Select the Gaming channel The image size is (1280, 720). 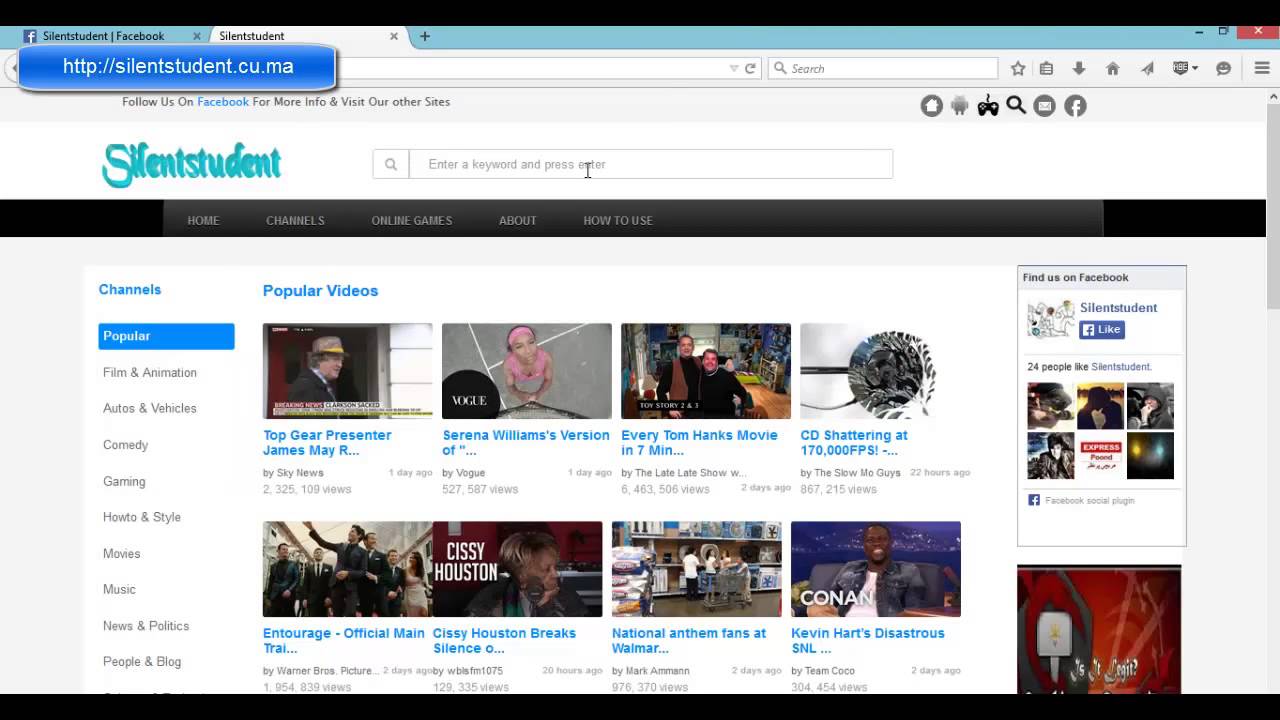pos(124,482)
